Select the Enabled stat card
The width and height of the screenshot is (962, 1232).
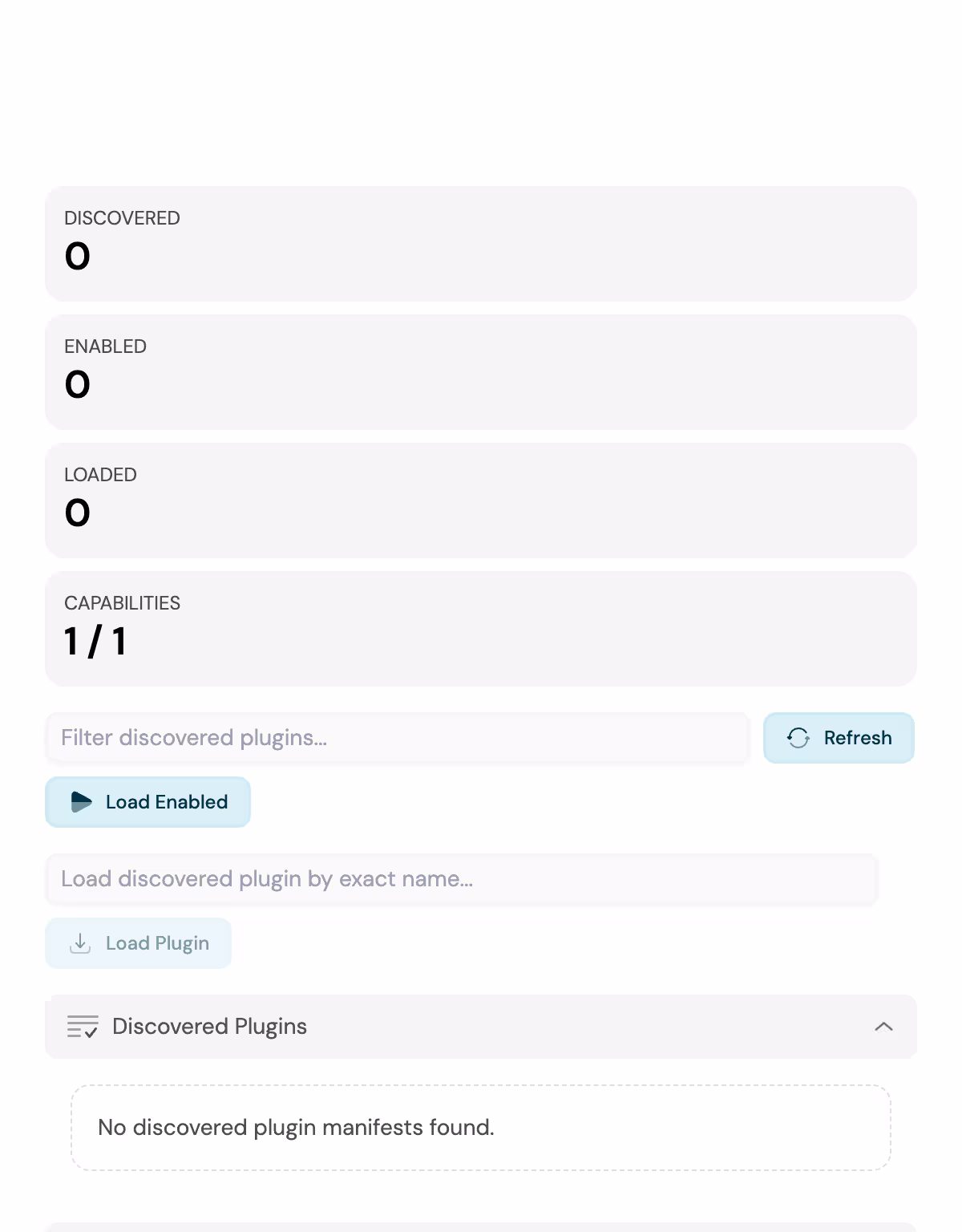coord(481,372)
